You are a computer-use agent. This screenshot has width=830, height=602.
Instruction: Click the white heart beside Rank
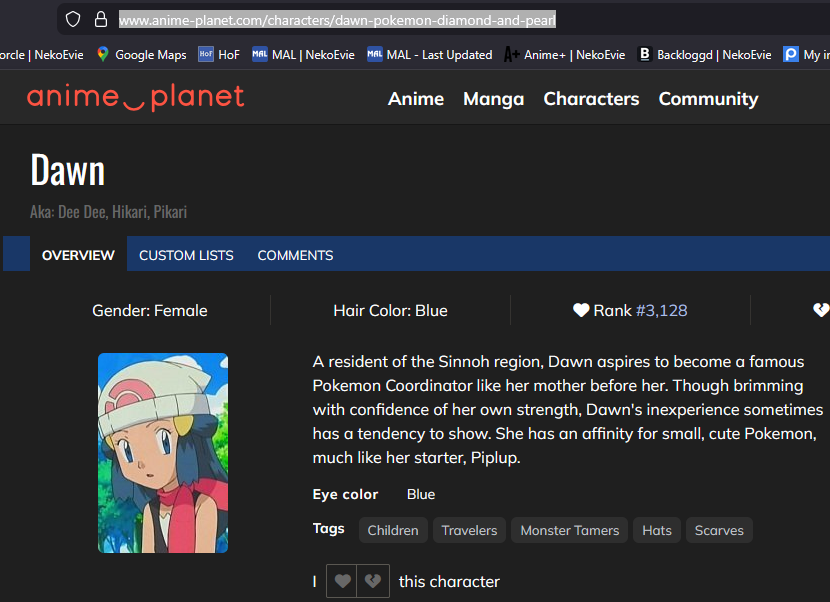[x=581, y=310]
